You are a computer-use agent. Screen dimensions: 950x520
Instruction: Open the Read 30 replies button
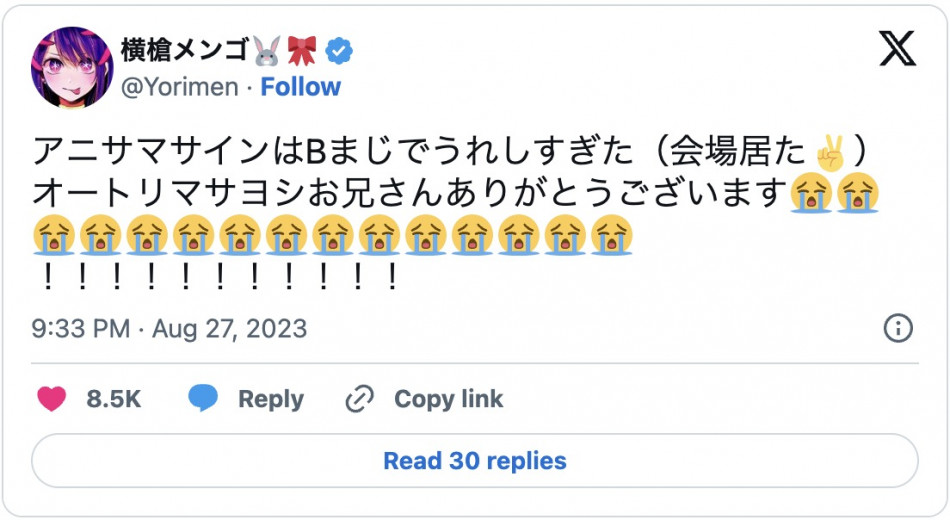coord(475,461)
